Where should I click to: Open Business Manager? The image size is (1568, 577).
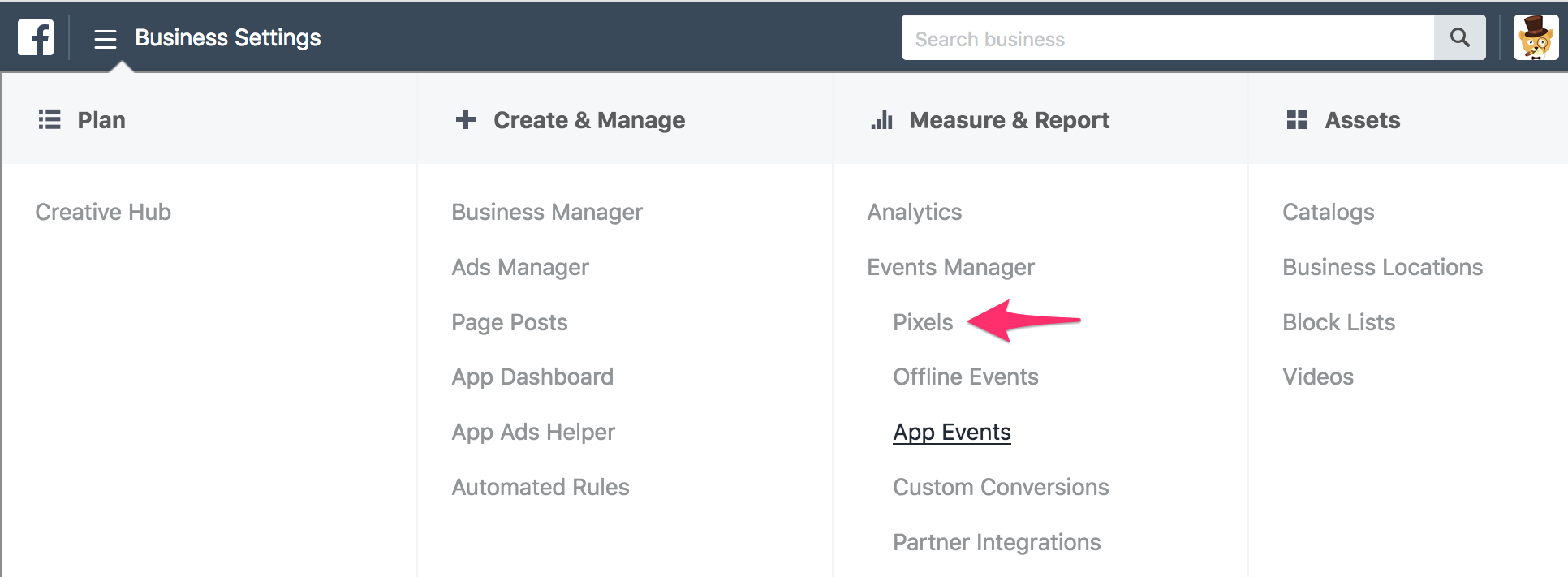(x=547, y=212)
